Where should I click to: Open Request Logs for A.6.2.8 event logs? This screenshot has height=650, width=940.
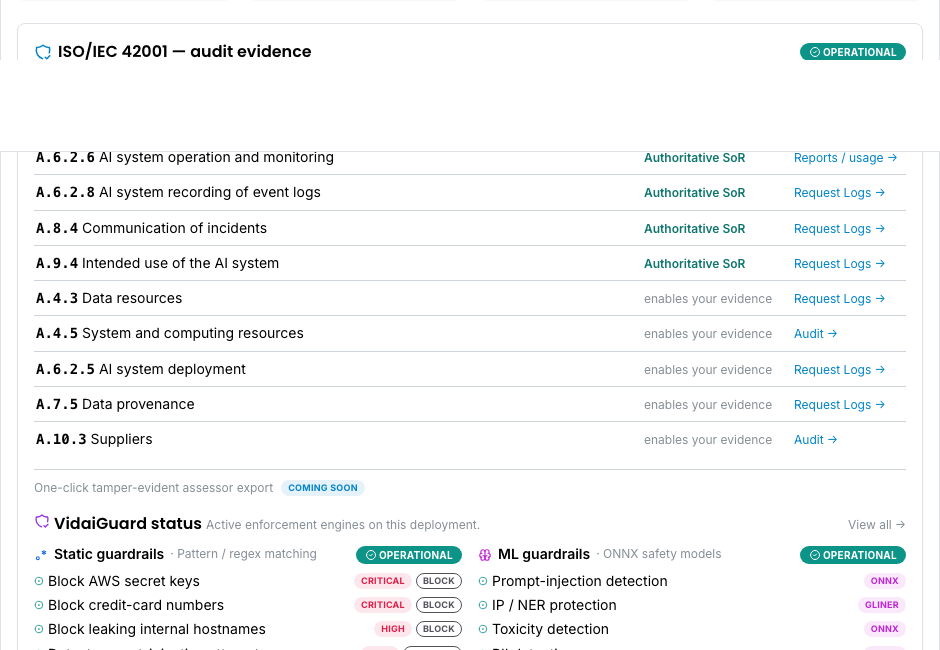pos(839,192)
